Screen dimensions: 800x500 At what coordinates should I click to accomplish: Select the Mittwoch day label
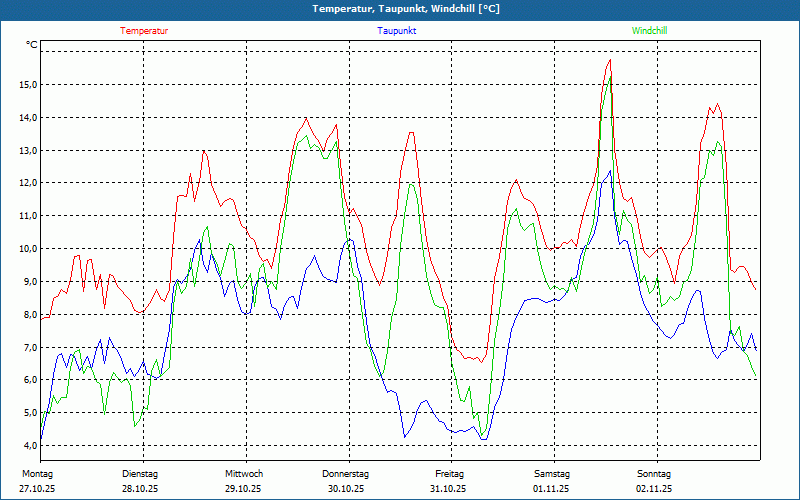pyautogui.click(x=243, y=473)
